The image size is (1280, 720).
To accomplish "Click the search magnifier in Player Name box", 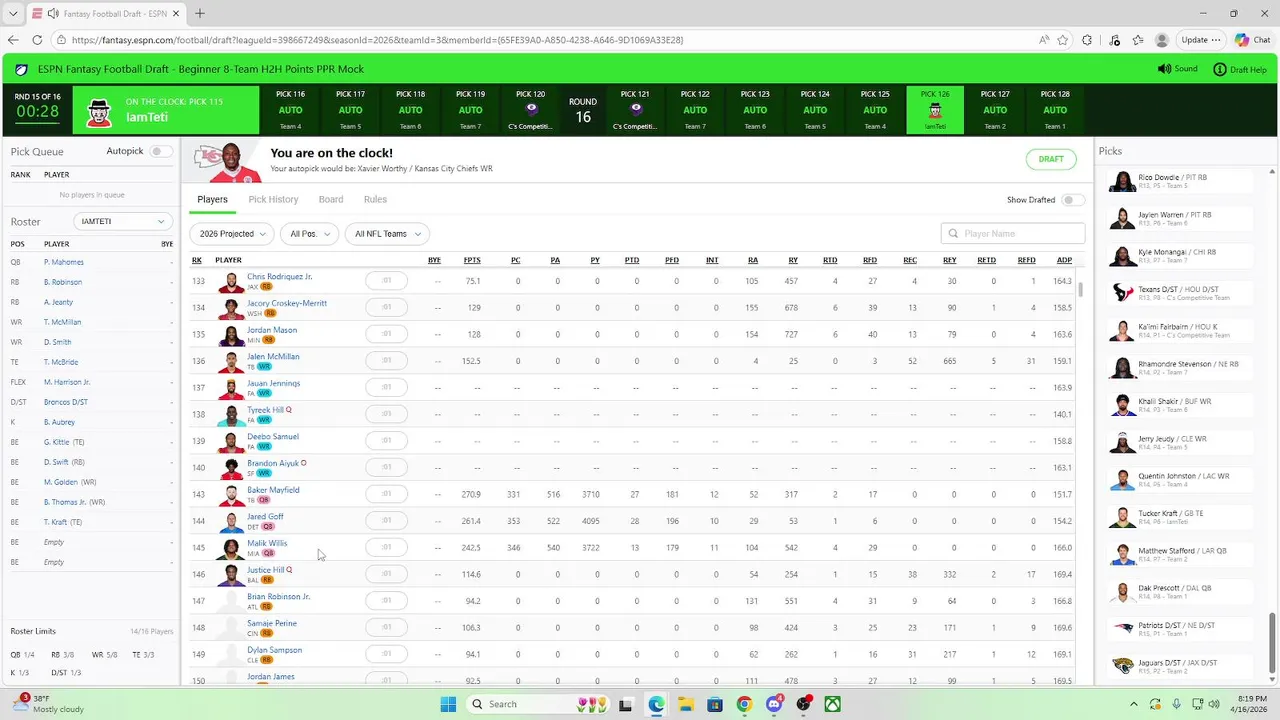I will coord(953,233).
